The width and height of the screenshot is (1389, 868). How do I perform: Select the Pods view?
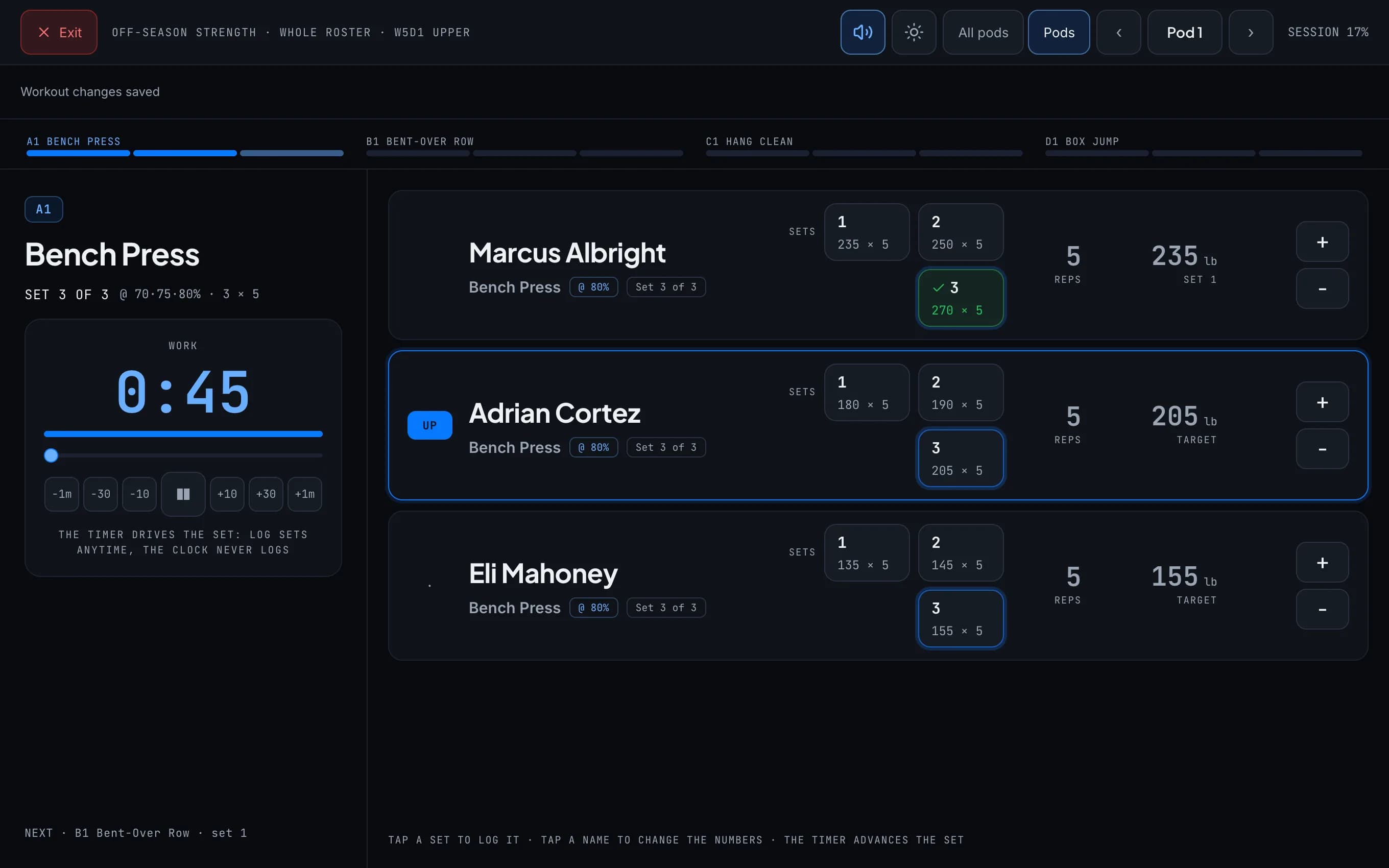pyautogui.click(x=1059, y=32)
